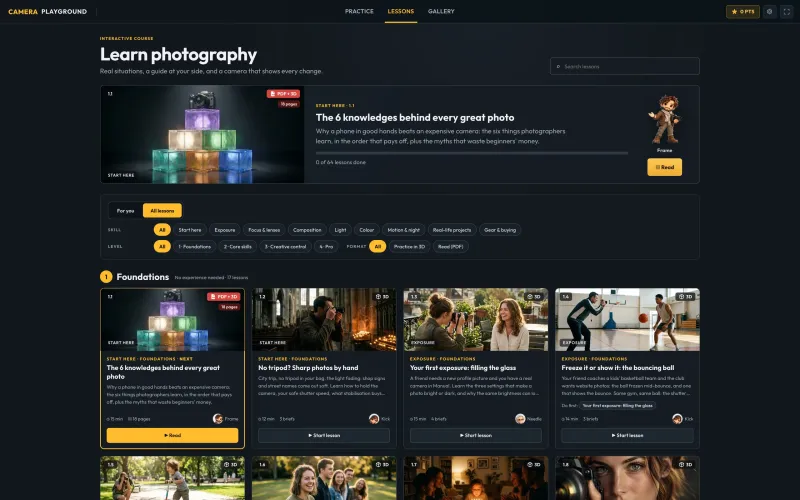Screen dimensions: 800x500
Task: Filter skills by Colour
Action: pos(367,230)
